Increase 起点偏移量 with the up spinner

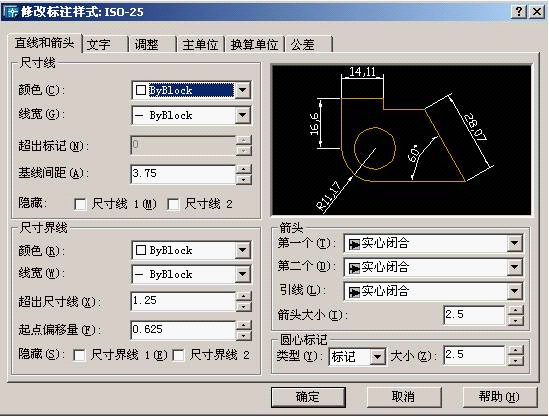pos(244,325)
